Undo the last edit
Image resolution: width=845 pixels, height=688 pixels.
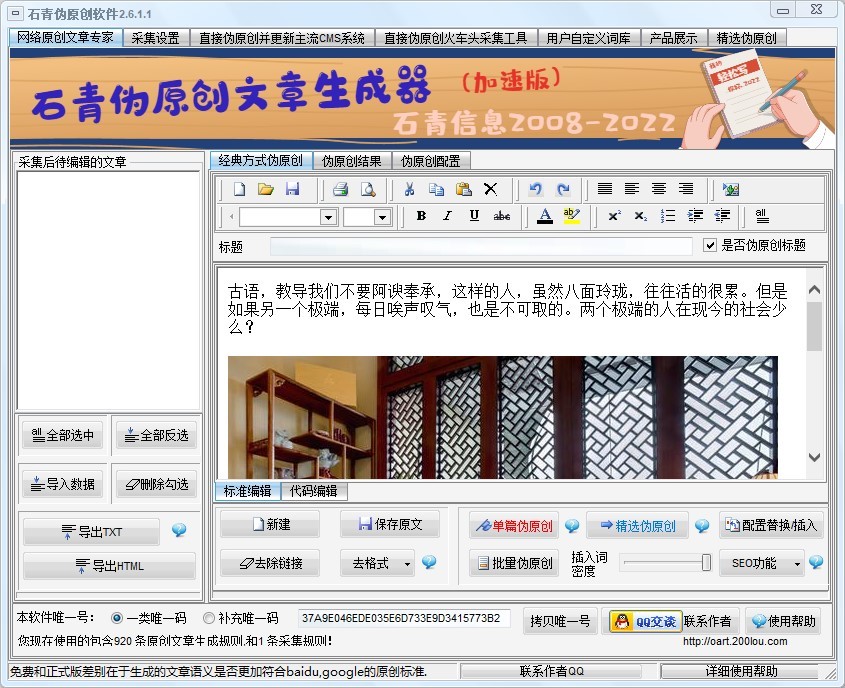535,189
